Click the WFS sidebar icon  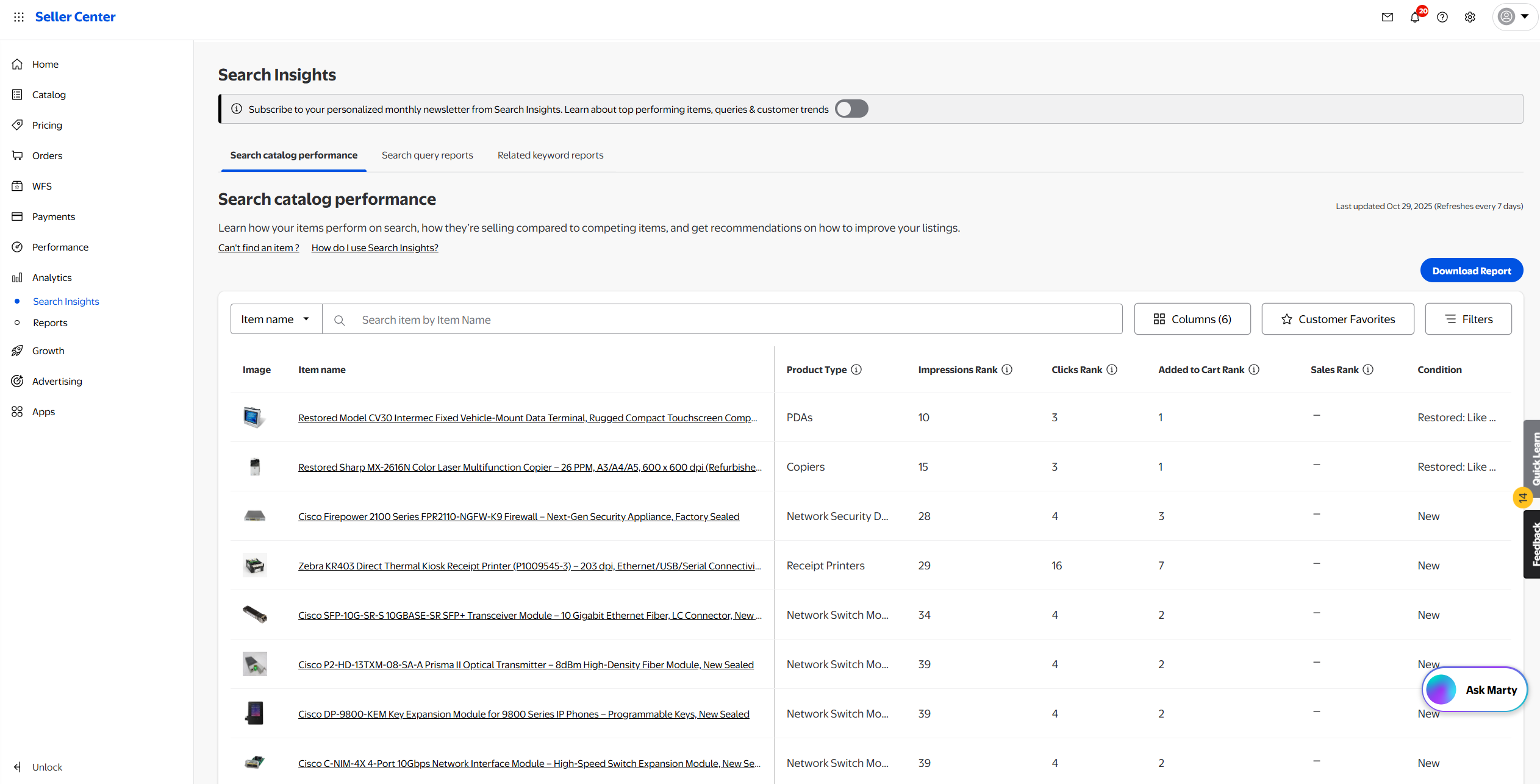(x=17, y=186)
